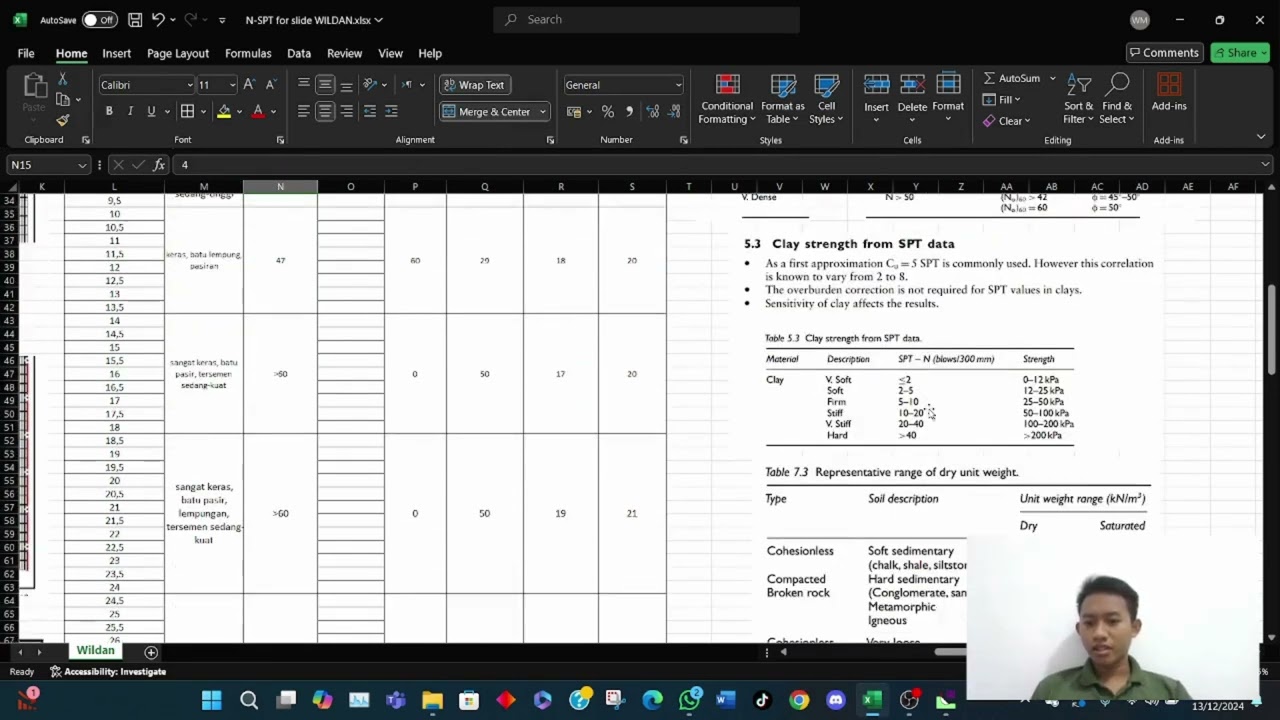Apply percent style to cells
This screenshot has width=1280, height=720.
(608, 111)
